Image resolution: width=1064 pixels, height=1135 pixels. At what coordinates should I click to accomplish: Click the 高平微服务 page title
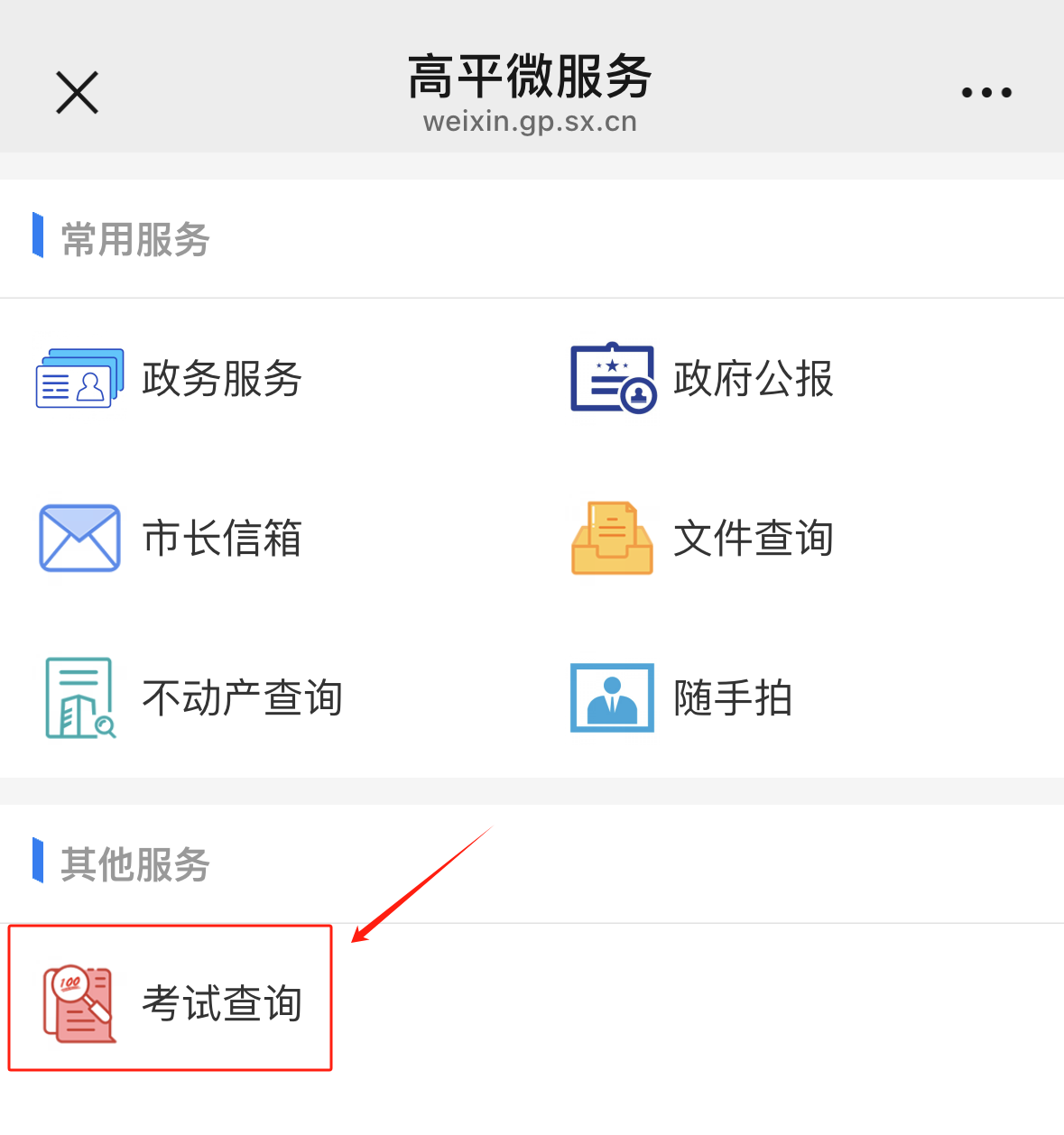[x=530, y=76]
